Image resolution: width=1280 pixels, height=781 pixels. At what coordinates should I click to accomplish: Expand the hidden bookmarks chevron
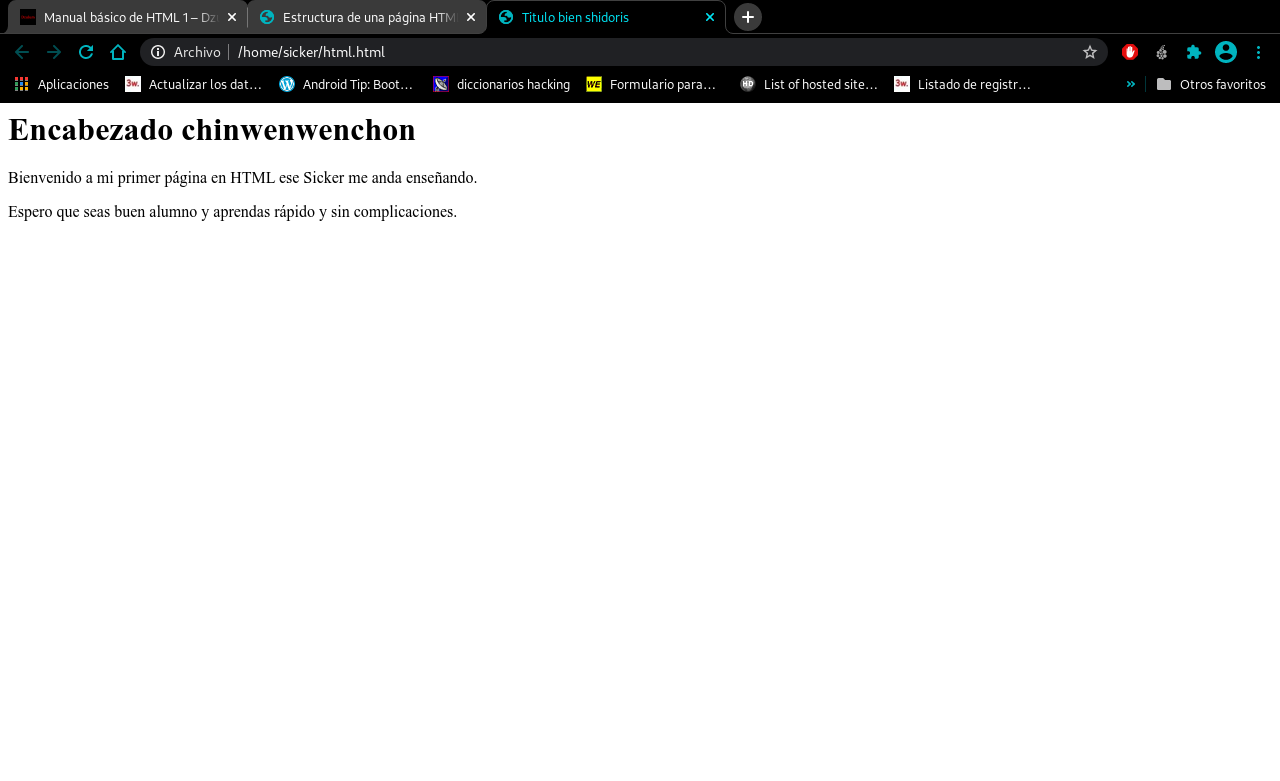[x=1131, y=84]
